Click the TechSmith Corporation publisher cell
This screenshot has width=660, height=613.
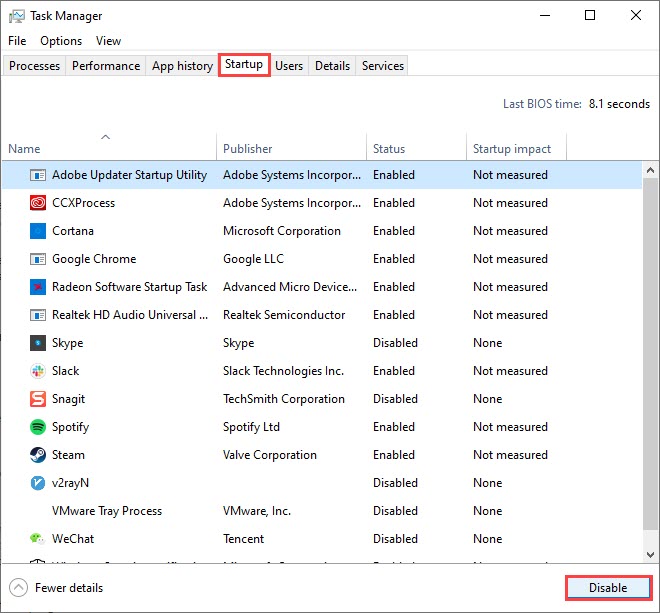tap(284, 399)
